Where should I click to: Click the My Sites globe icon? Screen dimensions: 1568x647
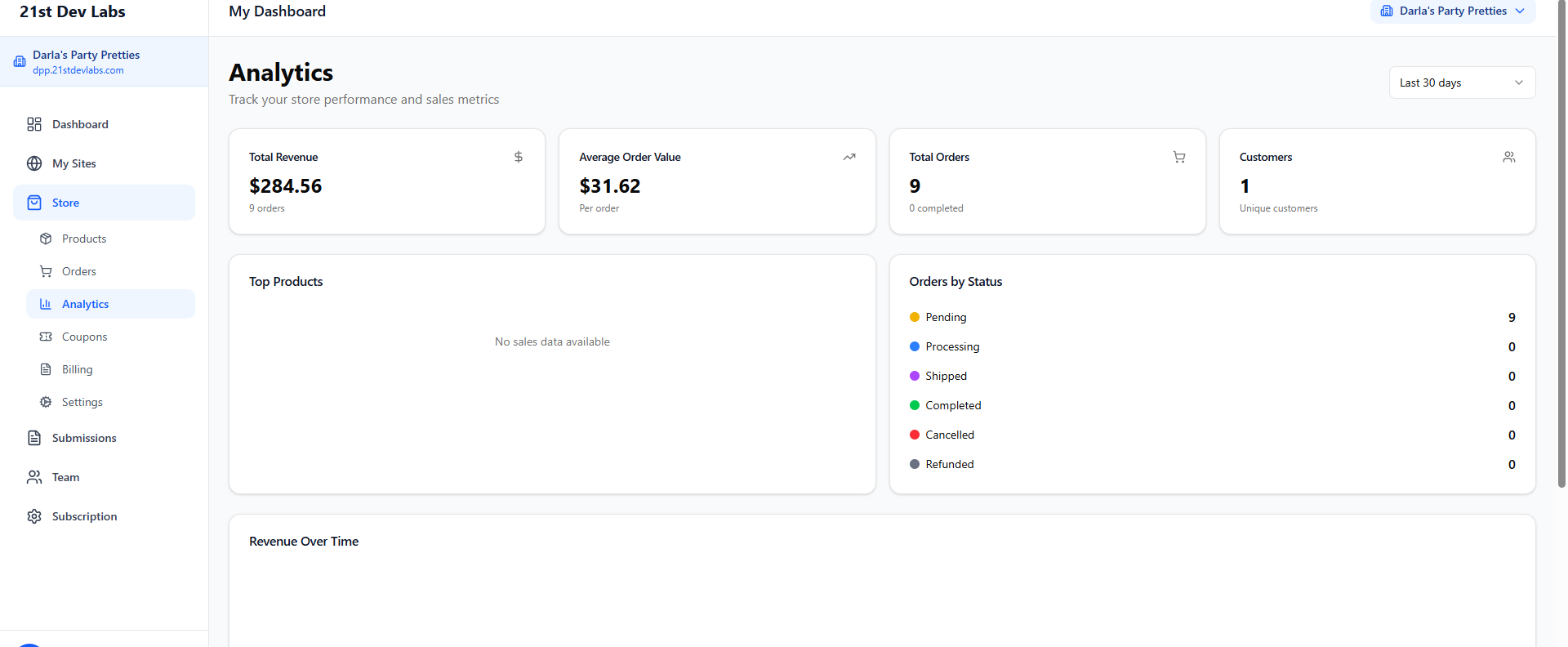[x=34, y=163]
